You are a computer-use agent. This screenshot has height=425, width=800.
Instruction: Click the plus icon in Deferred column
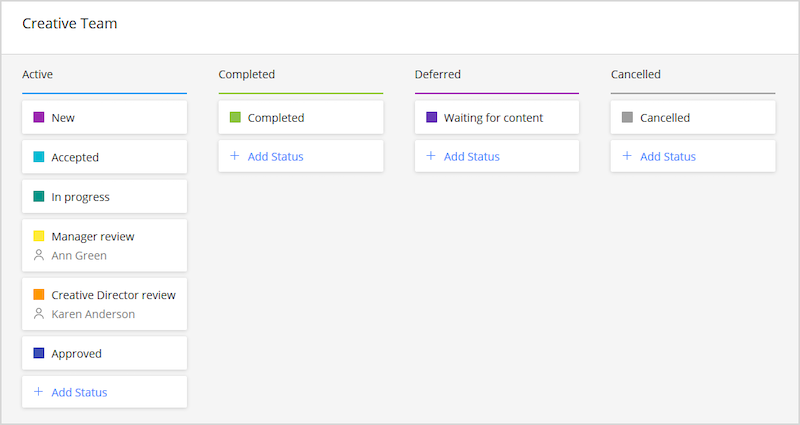coord(431,156)
